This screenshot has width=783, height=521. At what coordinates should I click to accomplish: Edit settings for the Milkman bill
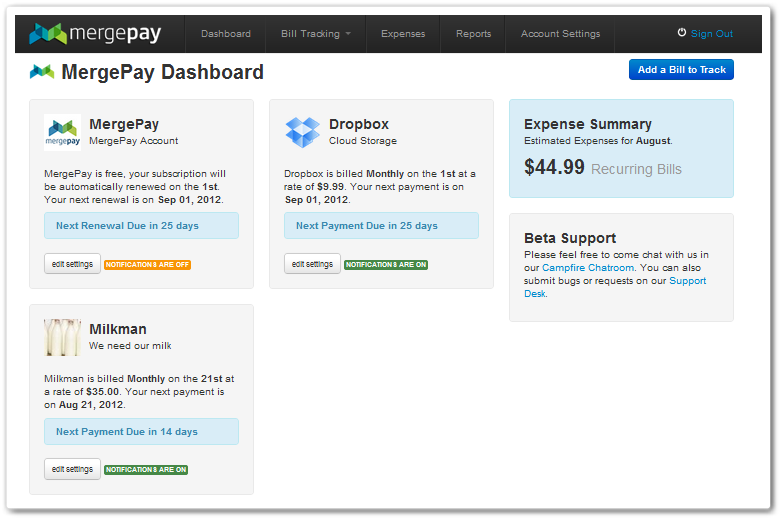tap(72, 469)
